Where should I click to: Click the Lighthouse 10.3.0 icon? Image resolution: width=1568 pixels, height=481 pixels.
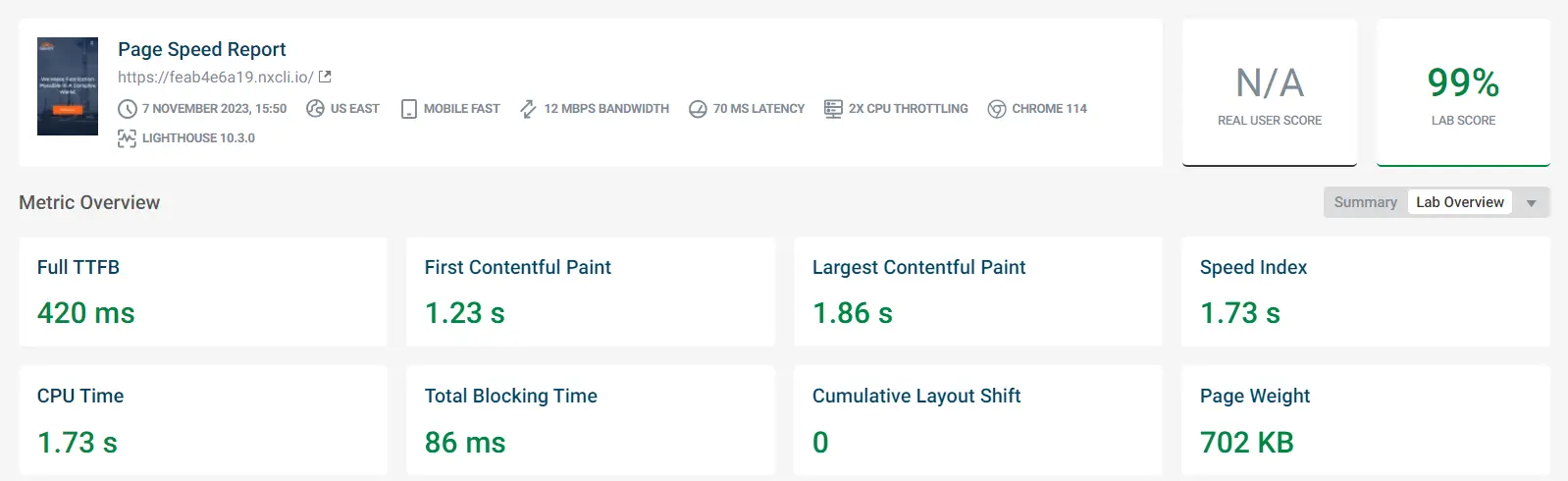127,138
